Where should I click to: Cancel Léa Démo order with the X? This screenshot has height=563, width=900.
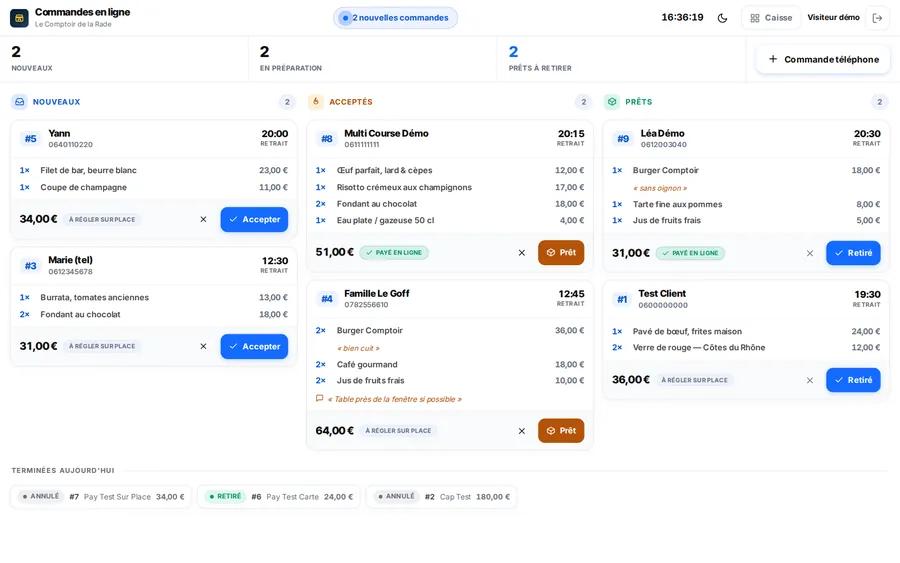tap(810, 253)
